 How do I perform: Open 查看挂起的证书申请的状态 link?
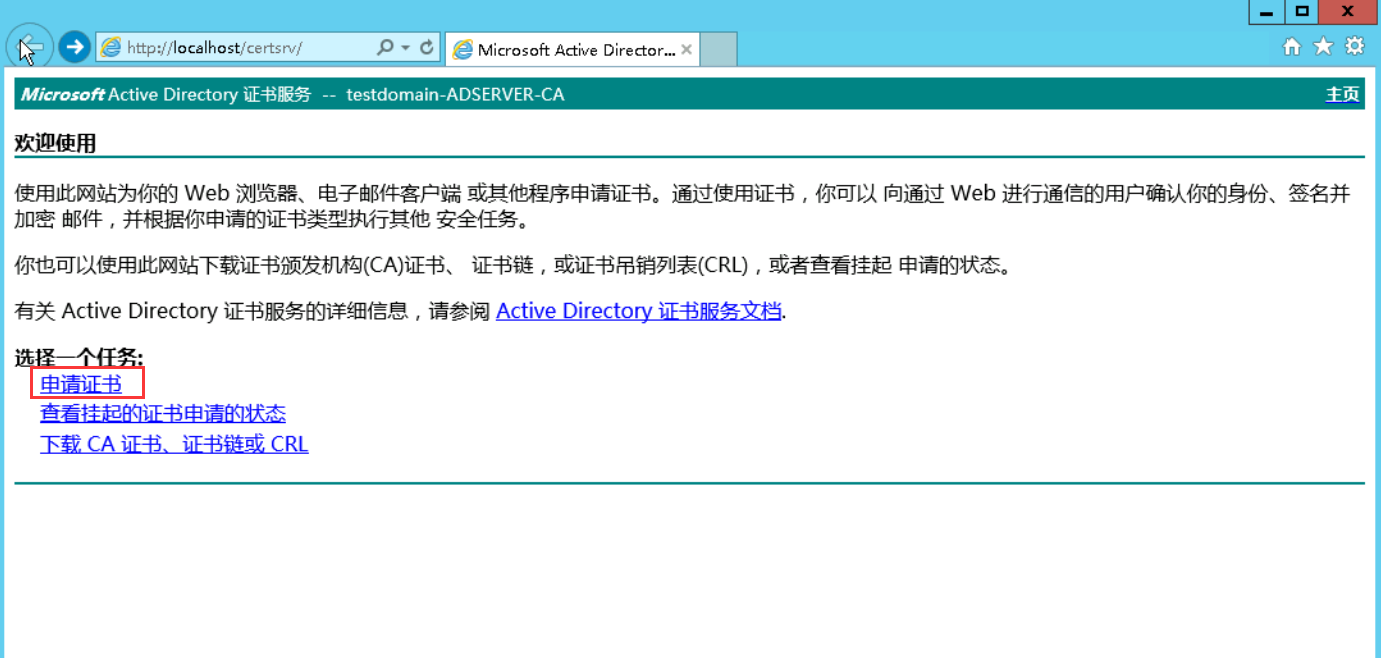163,413
